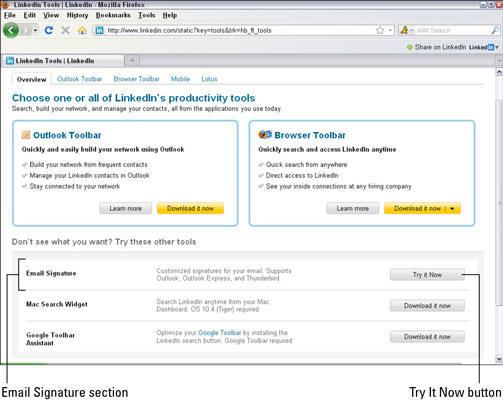Click the LinkedIn site icon in address bar

[x=99, y=30]
